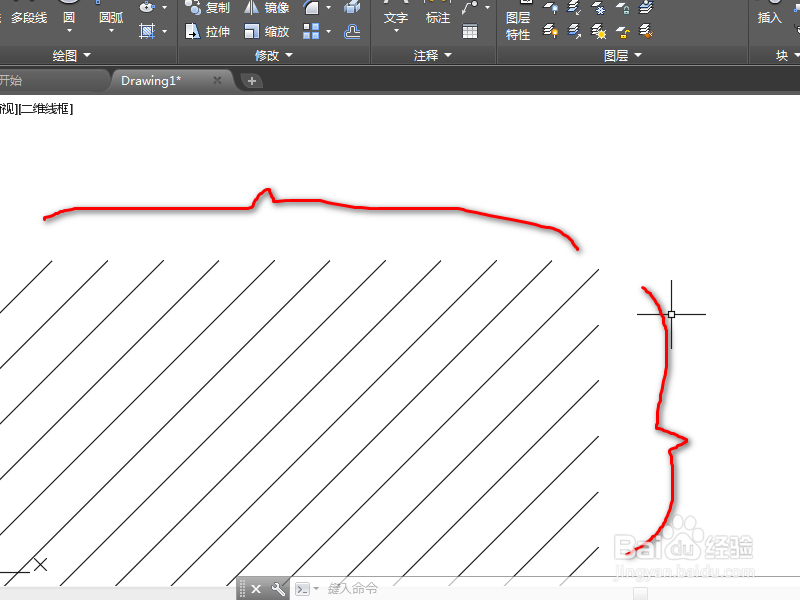Click the layer off icon with blue bulb

point(551,8)
